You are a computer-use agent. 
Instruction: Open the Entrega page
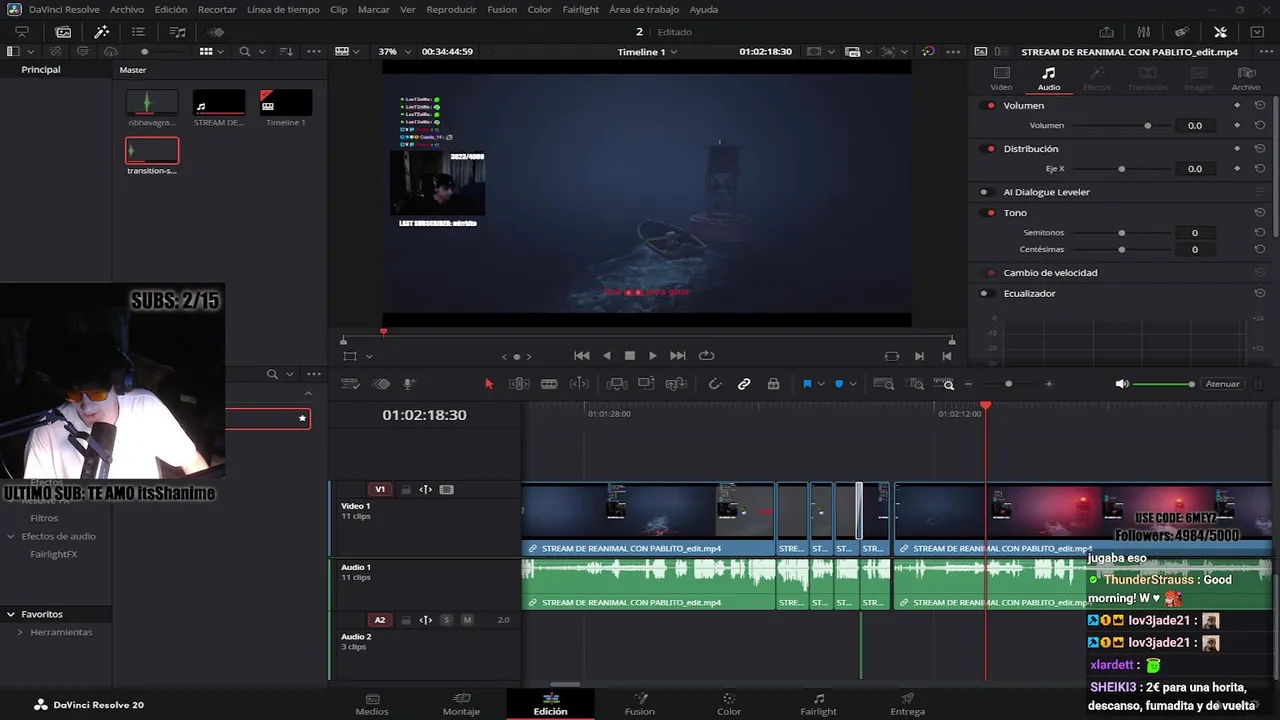907,704
